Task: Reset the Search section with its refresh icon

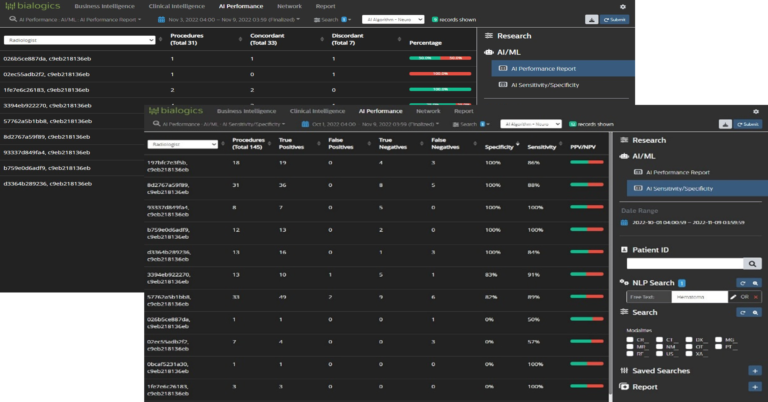Action: pos(743,312)
